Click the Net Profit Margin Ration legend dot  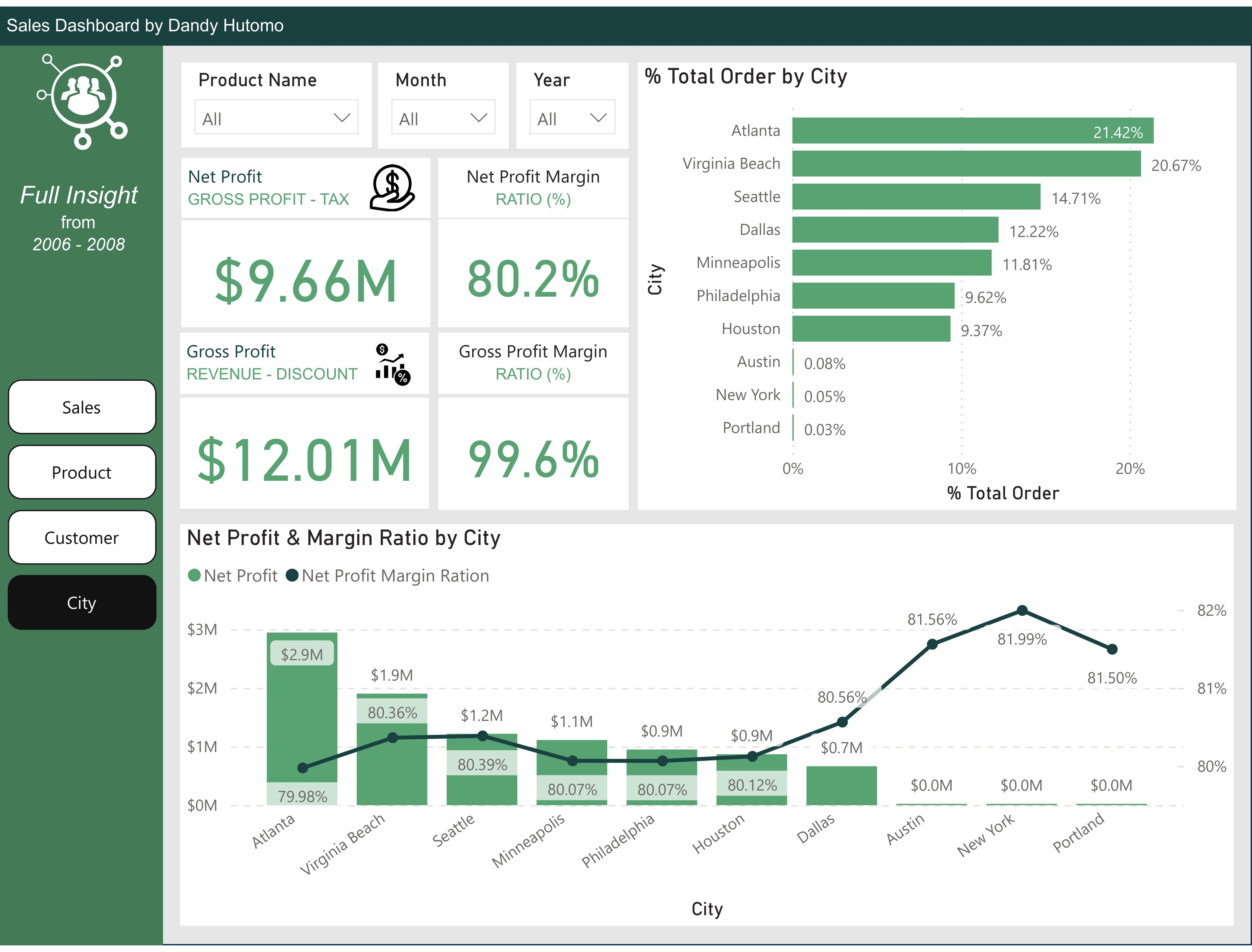click(292, 576)
